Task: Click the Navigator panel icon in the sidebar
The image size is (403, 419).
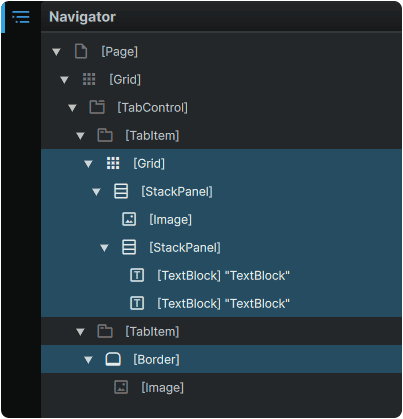Action: (21, 17)
